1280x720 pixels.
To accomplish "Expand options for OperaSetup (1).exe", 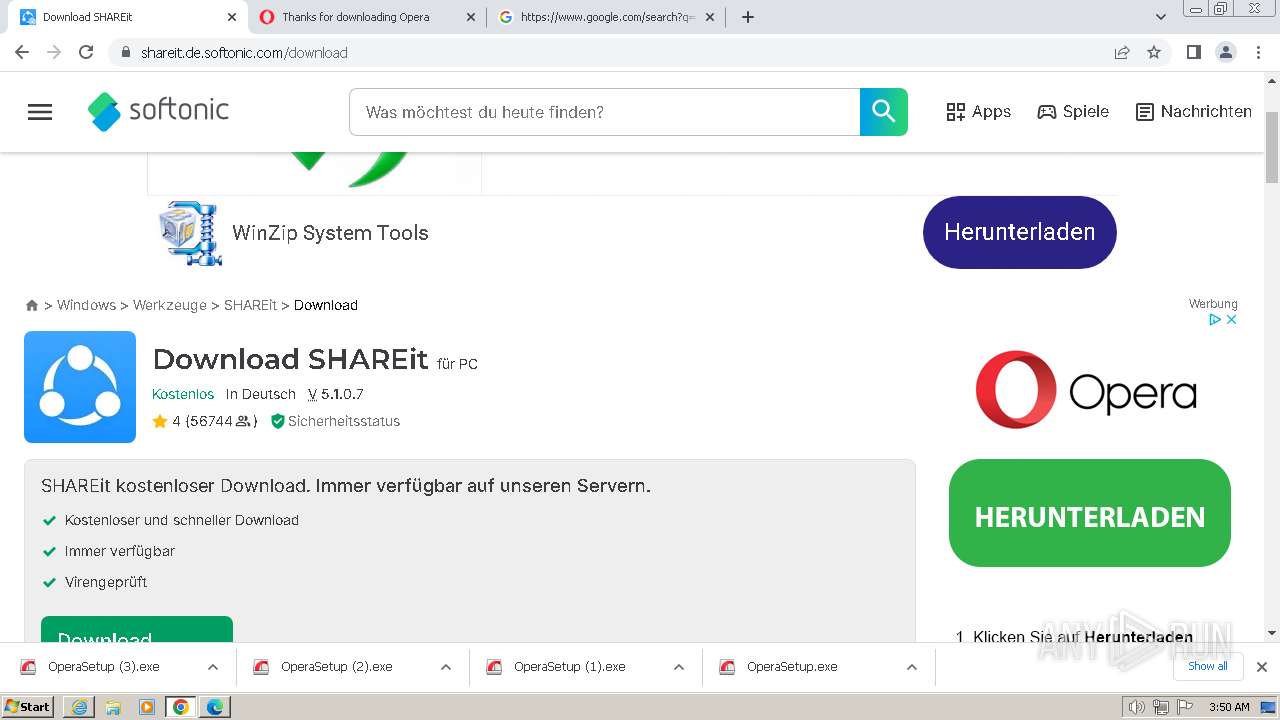I will 679,667.
